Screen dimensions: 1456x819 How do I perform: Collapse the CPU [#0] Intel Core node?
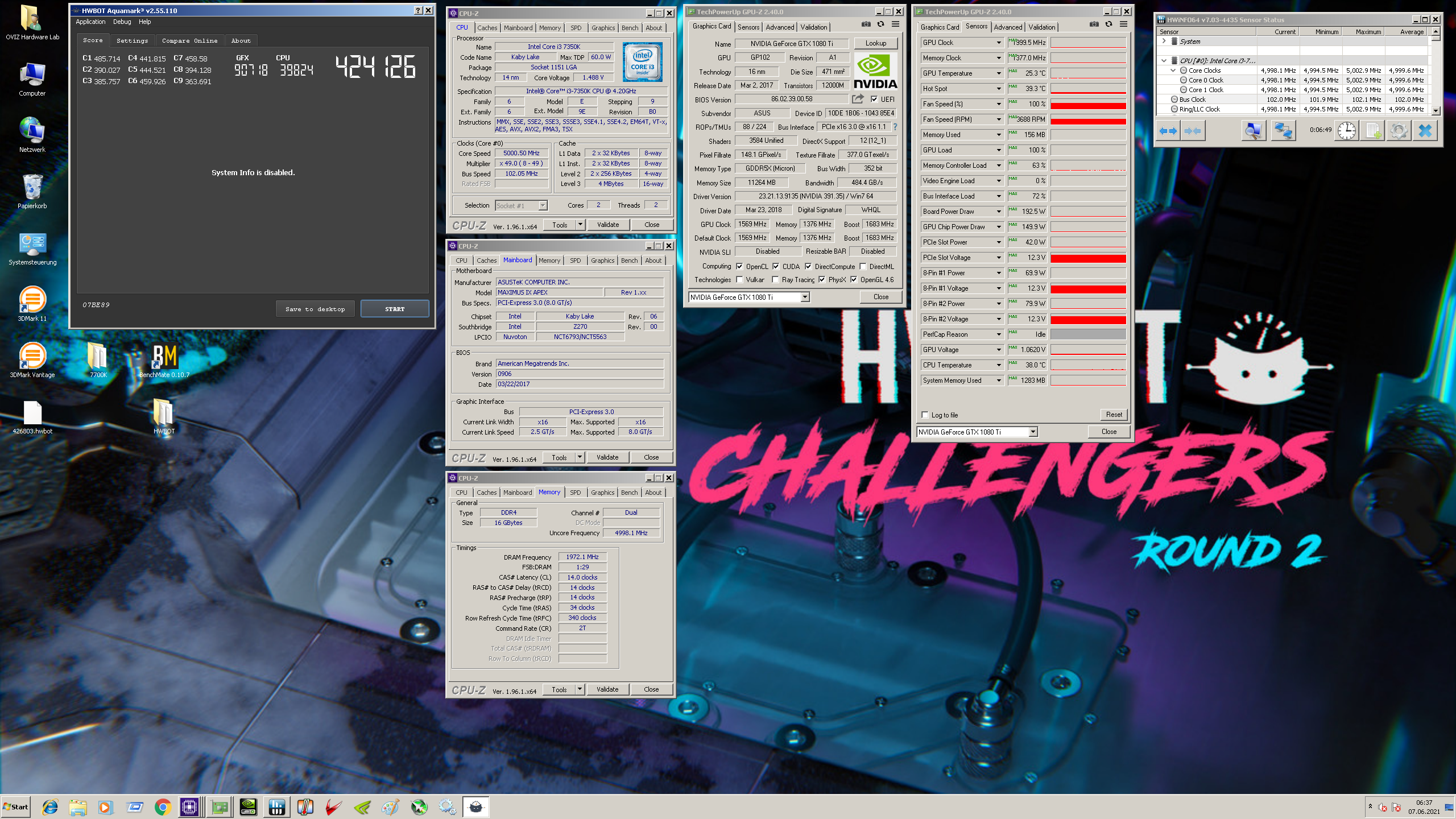(x=1164, y=60)
